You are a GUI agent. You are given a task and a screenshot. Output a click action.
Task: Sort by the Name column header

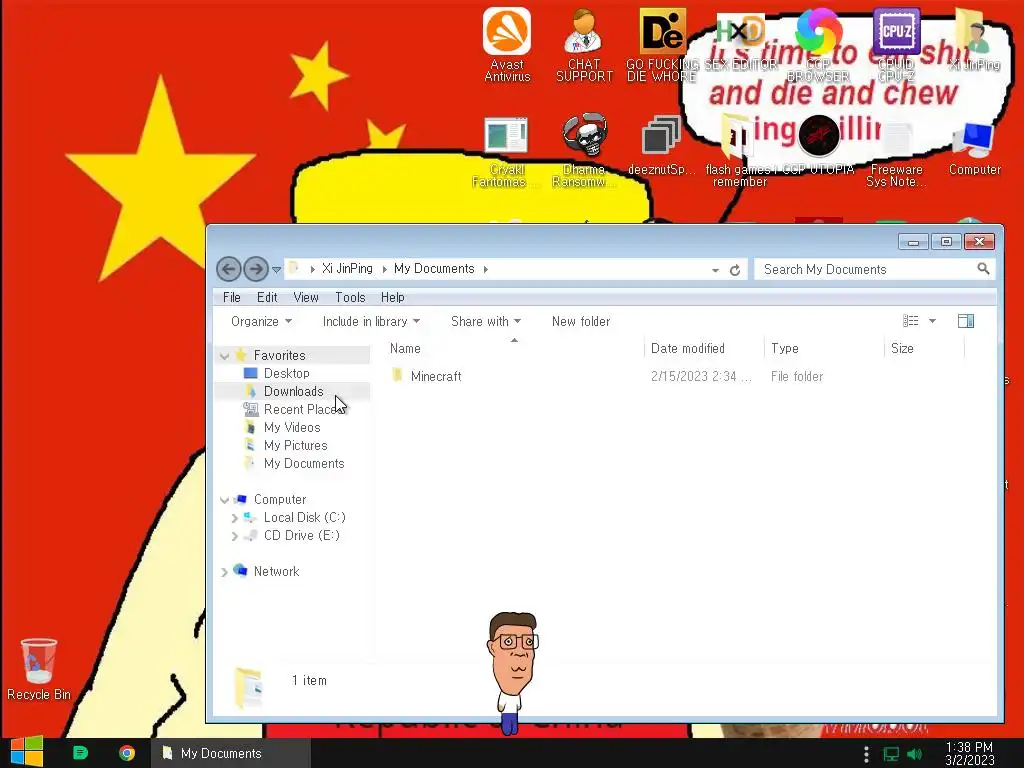515,348
